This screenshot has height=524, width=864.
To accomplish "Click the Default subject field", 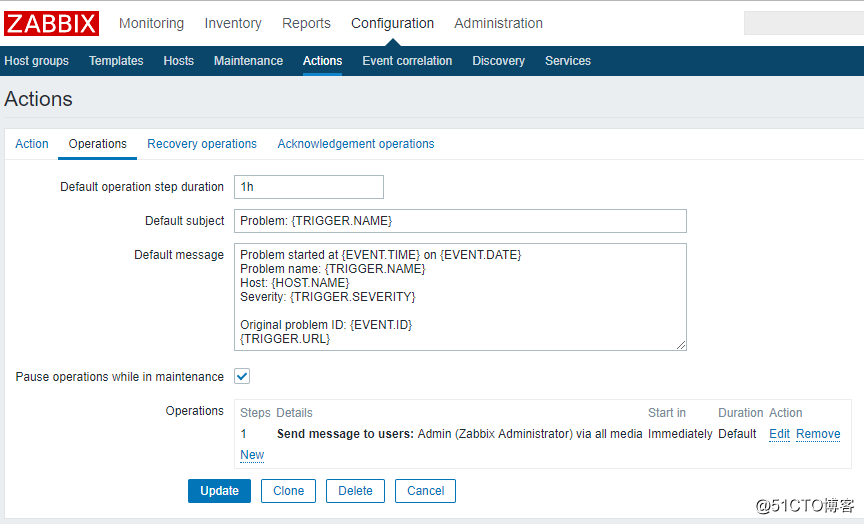I will tap(460, 221).
